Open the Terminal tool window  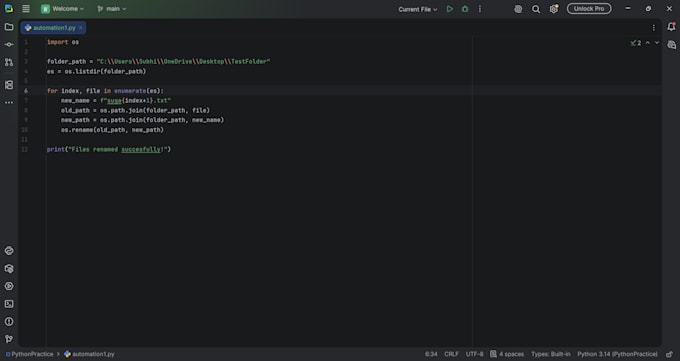click(x=9, y=304)
